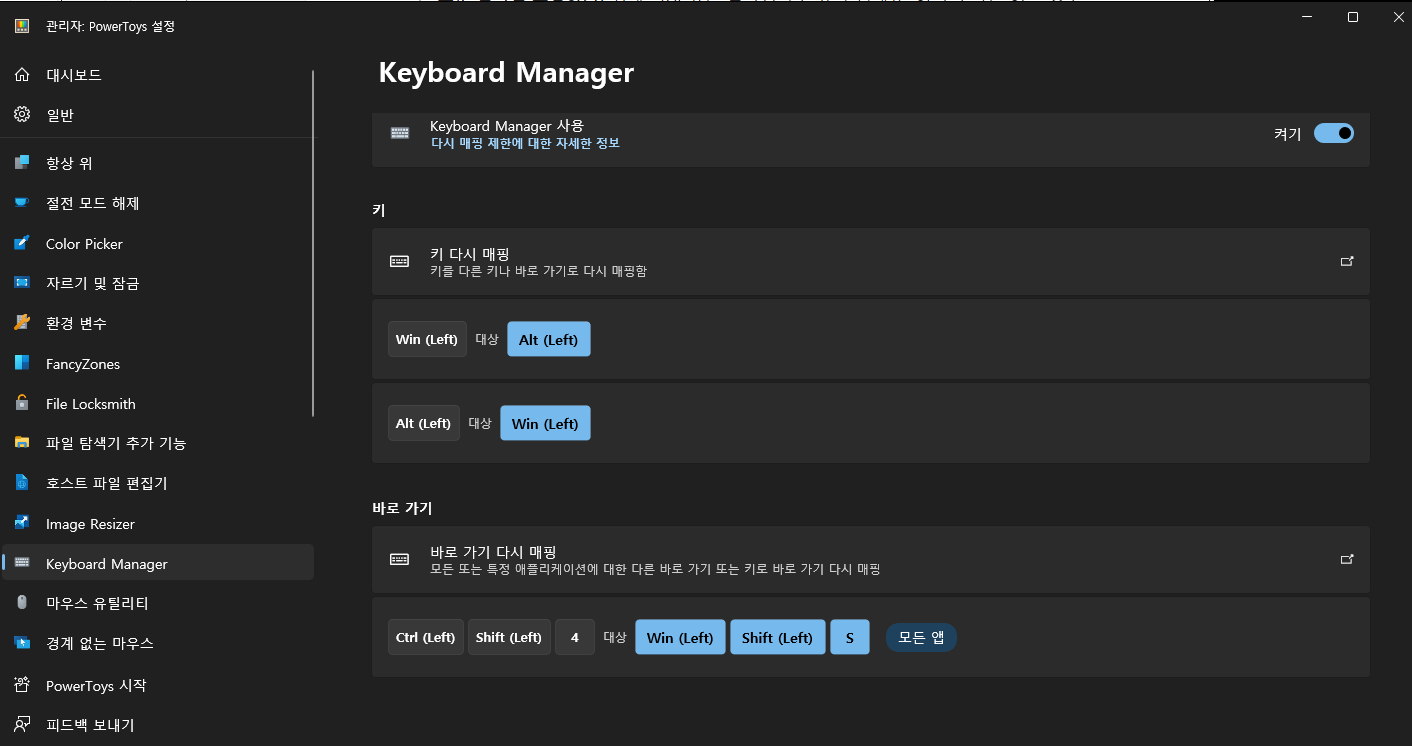The height and width of the screenshot is (746, 1412).
Task: Select the 마우스 유틸리티 mouse icon
Action: [22, 603]
